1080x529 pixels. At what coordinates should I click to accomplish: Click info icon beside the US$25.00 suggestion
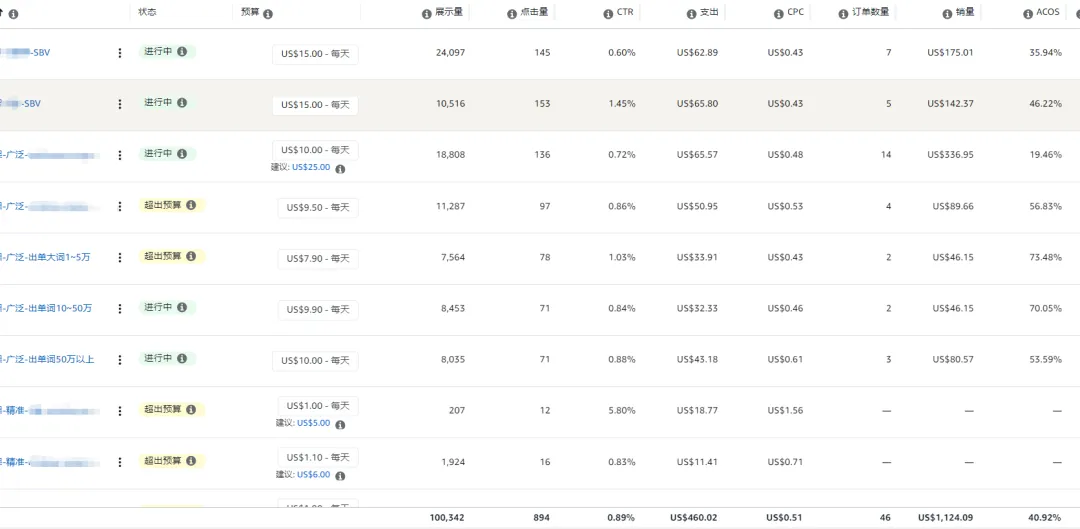click(340, 169)
